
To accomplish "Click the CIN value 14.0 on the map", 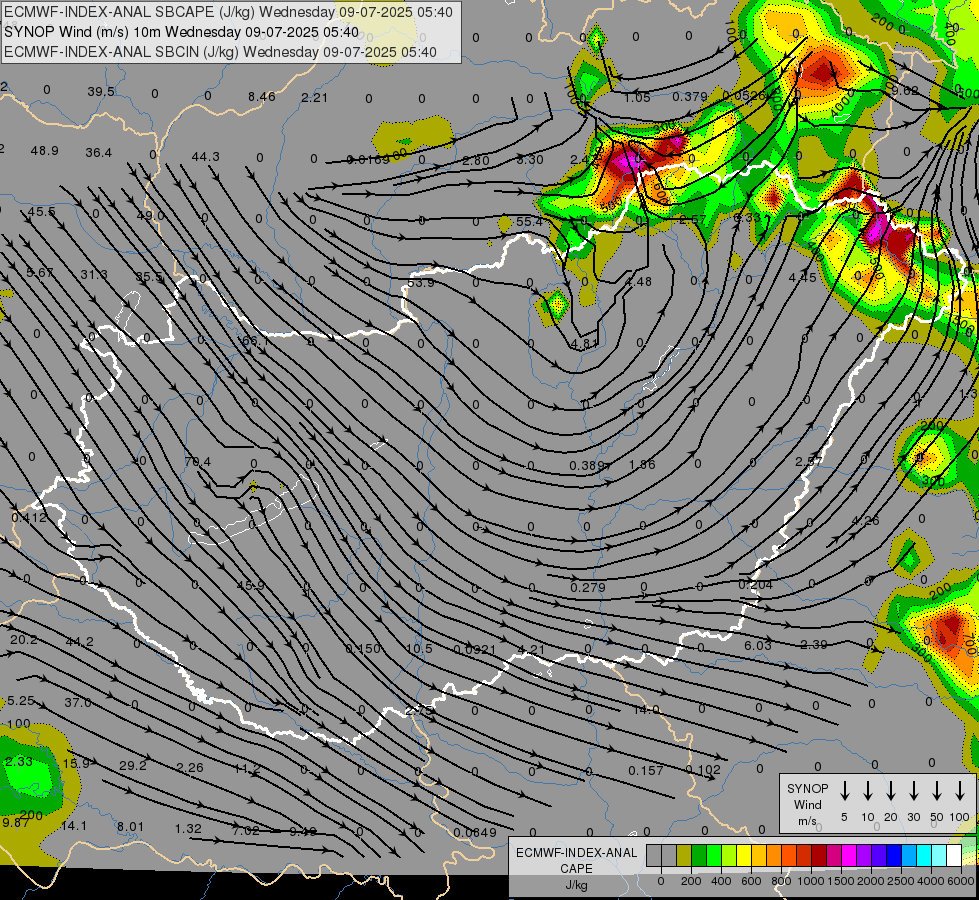I will pyautogui.click(x=646, y=709).
